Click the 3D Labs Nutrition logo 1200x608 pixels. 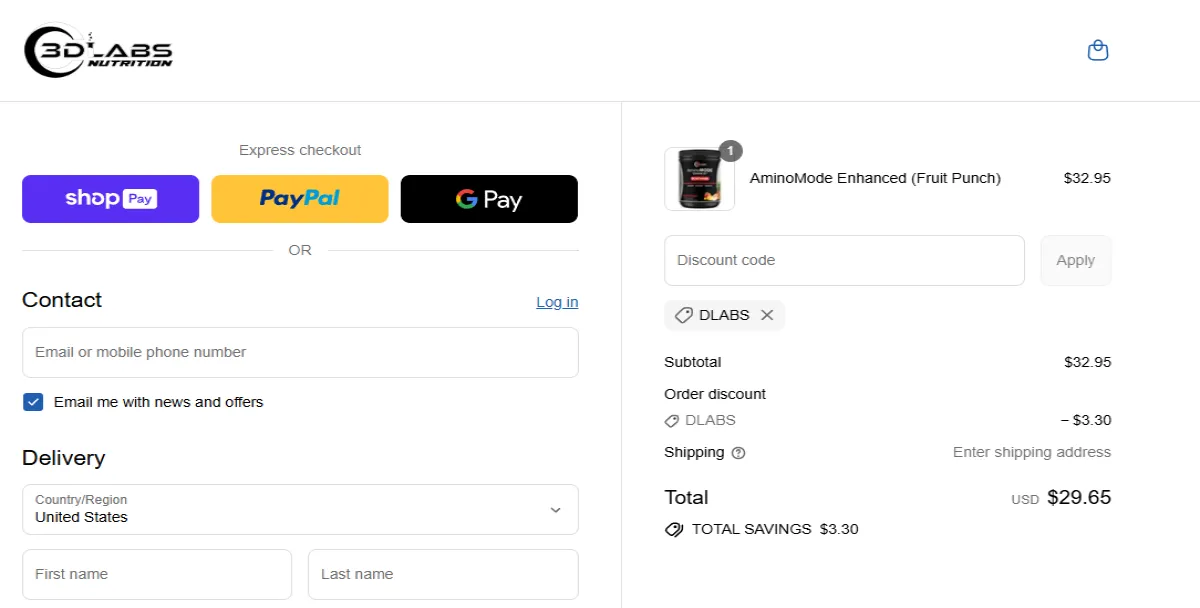pos(97,50)
